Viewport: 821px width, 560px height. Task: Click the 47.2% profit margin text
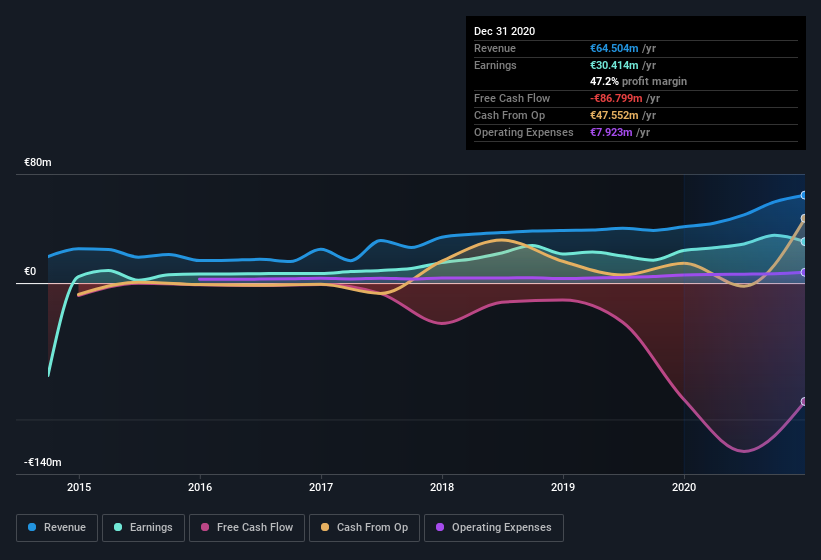(x=638, y=81)
